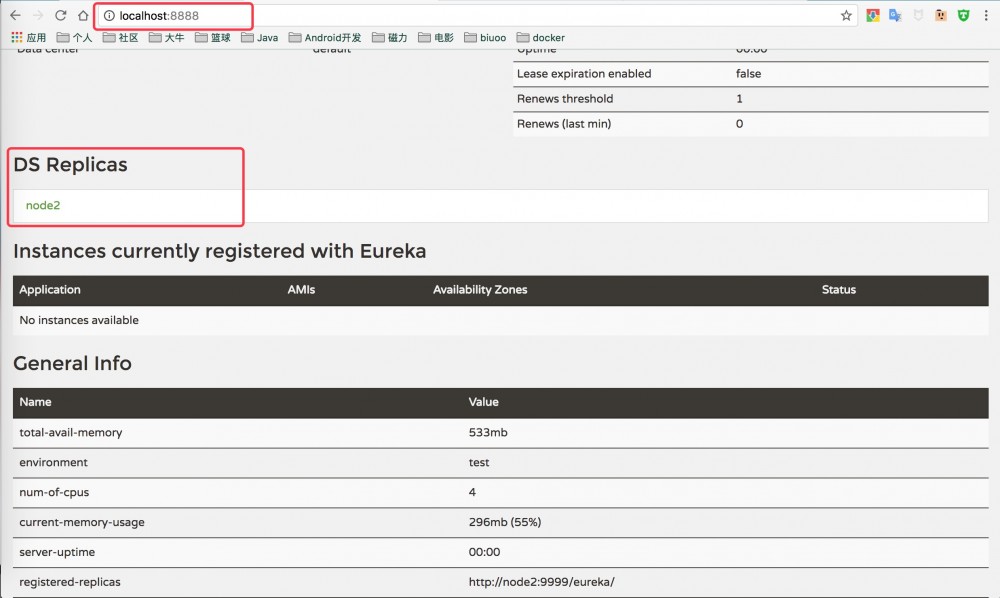Click the browser forward arrow

coord(38,16)
